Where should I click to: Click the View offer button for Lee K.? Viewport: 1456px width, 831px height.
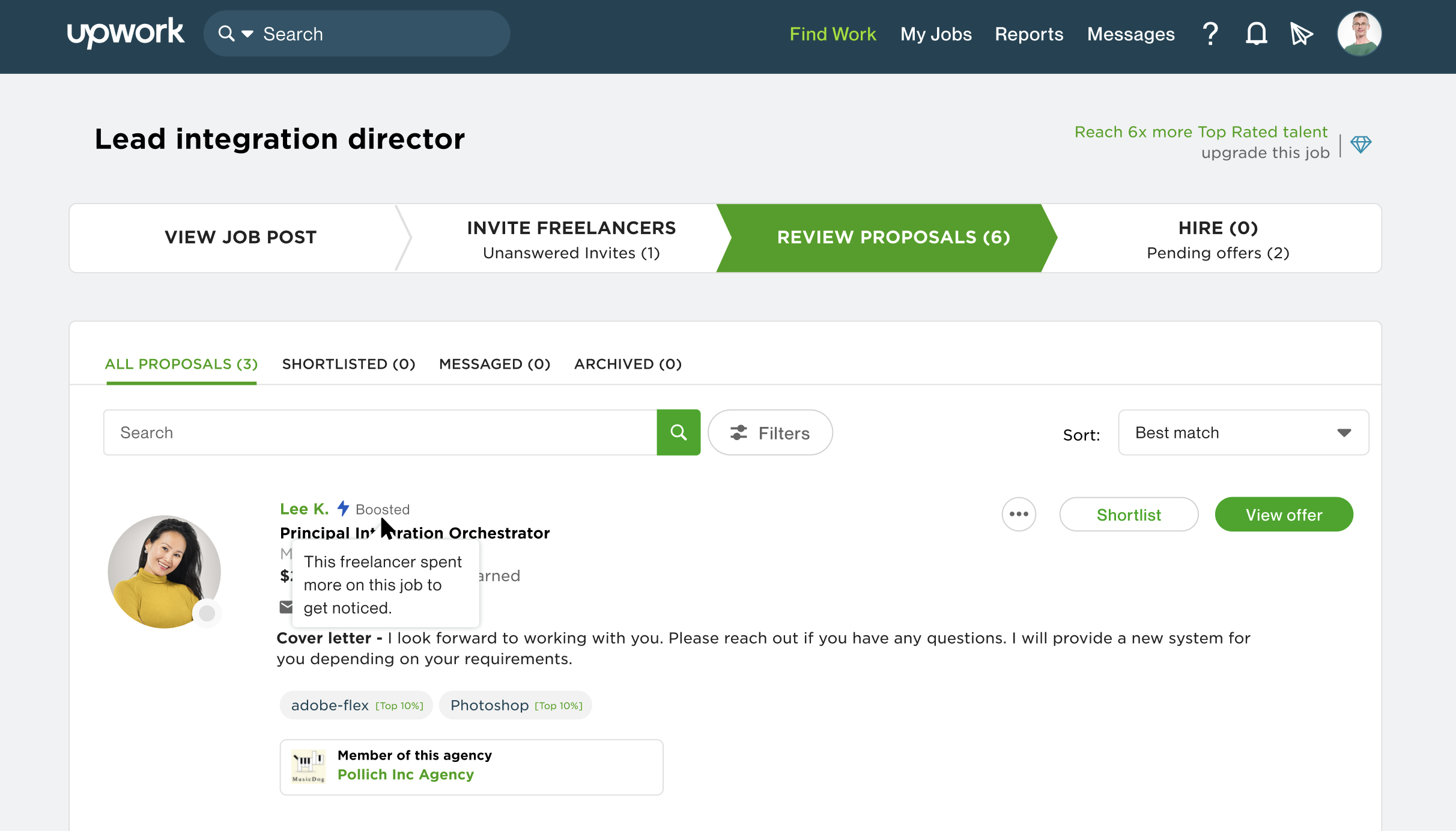[1284, 514]
